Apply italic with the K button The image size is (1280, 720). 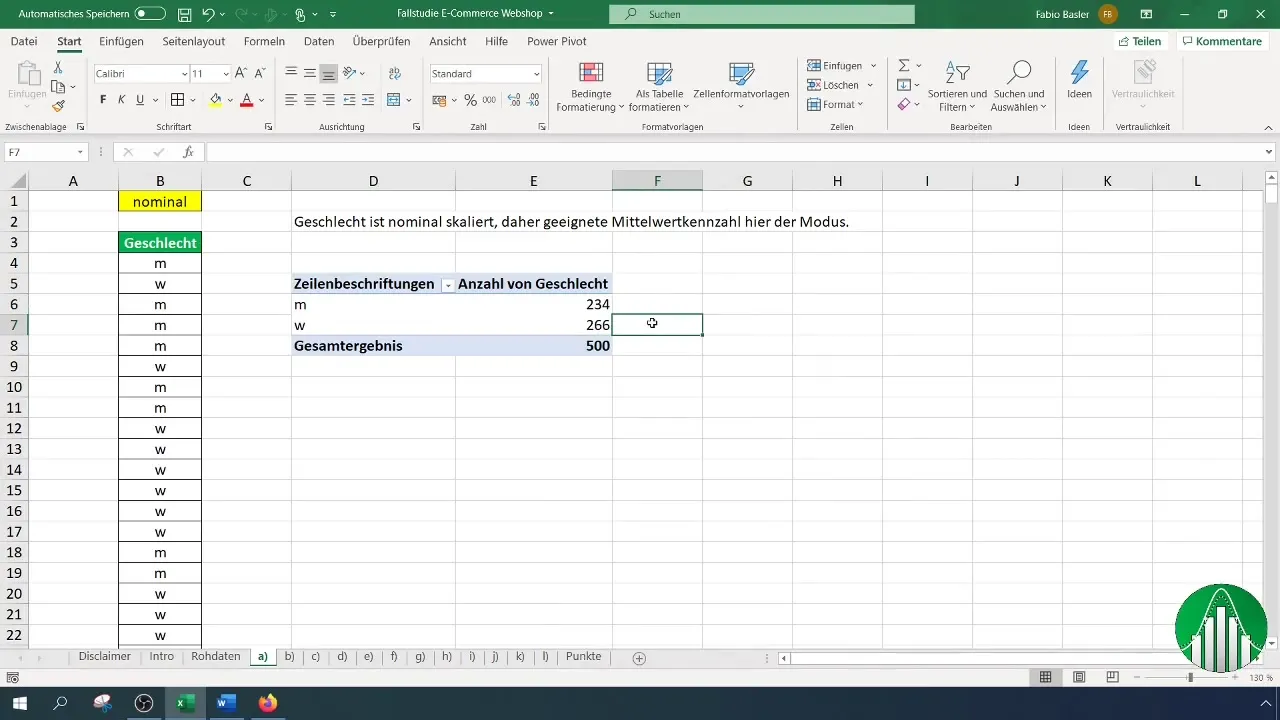coord(121,100)
